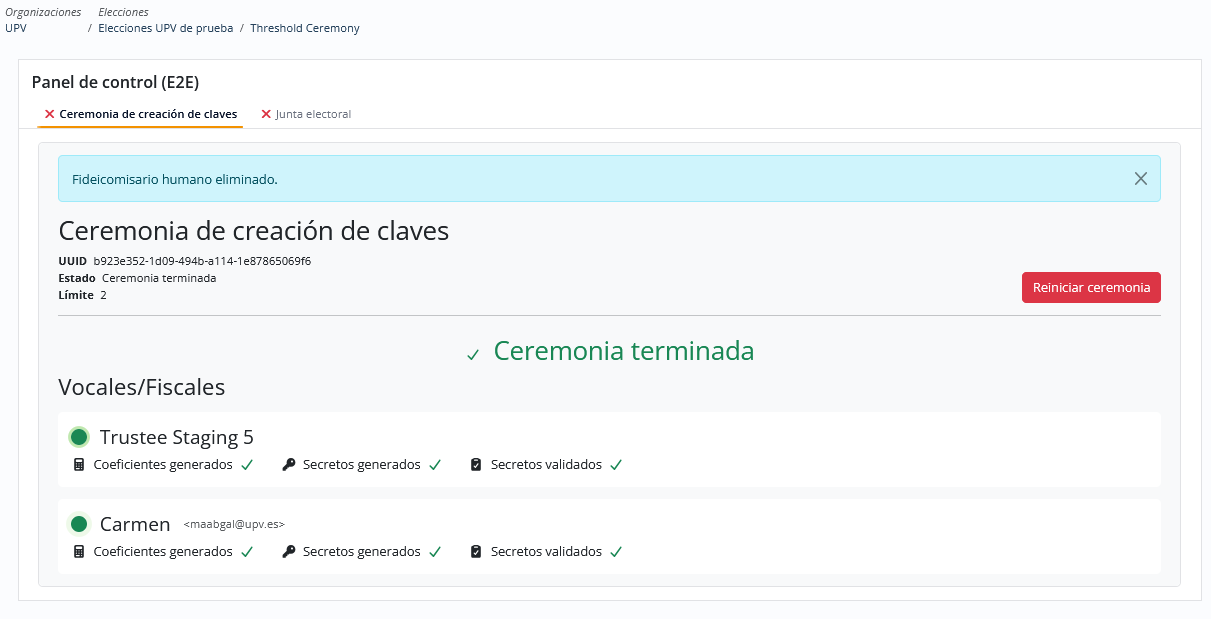Click Trustee Staging 5 green status dot
The image size is (1211, 619).
tap(79, 437)
